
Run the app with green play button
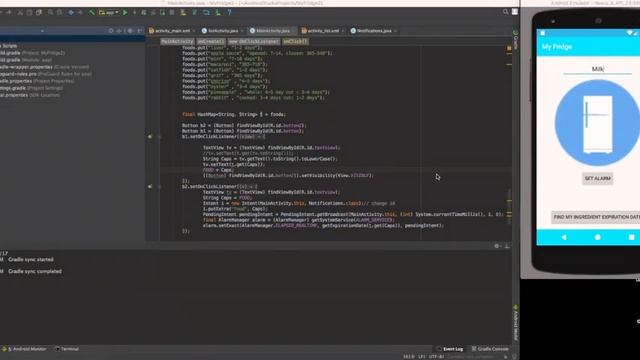tap(125, 13)
